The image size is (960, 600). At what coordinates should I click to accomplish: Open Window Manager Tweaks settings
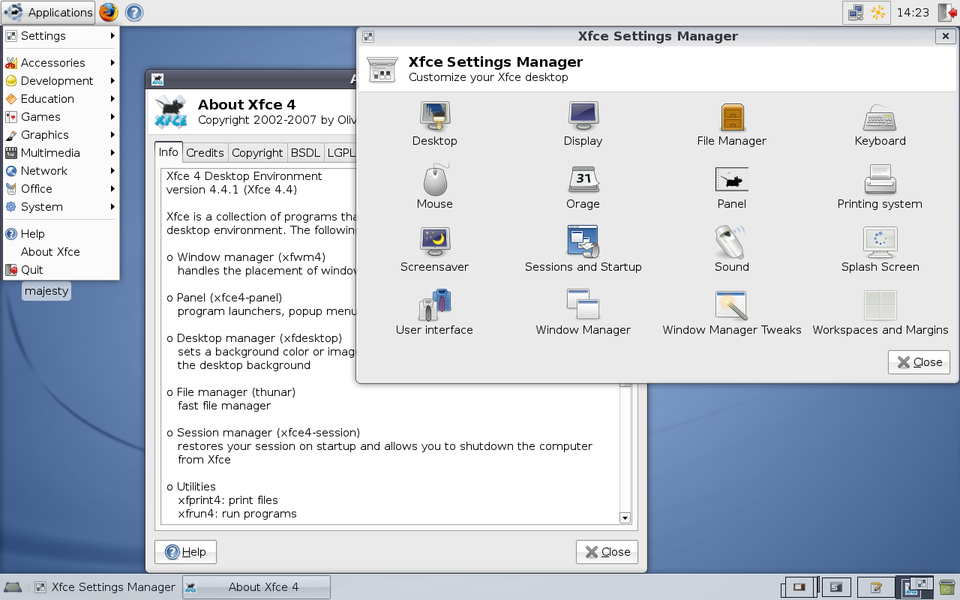coord(732,313)
